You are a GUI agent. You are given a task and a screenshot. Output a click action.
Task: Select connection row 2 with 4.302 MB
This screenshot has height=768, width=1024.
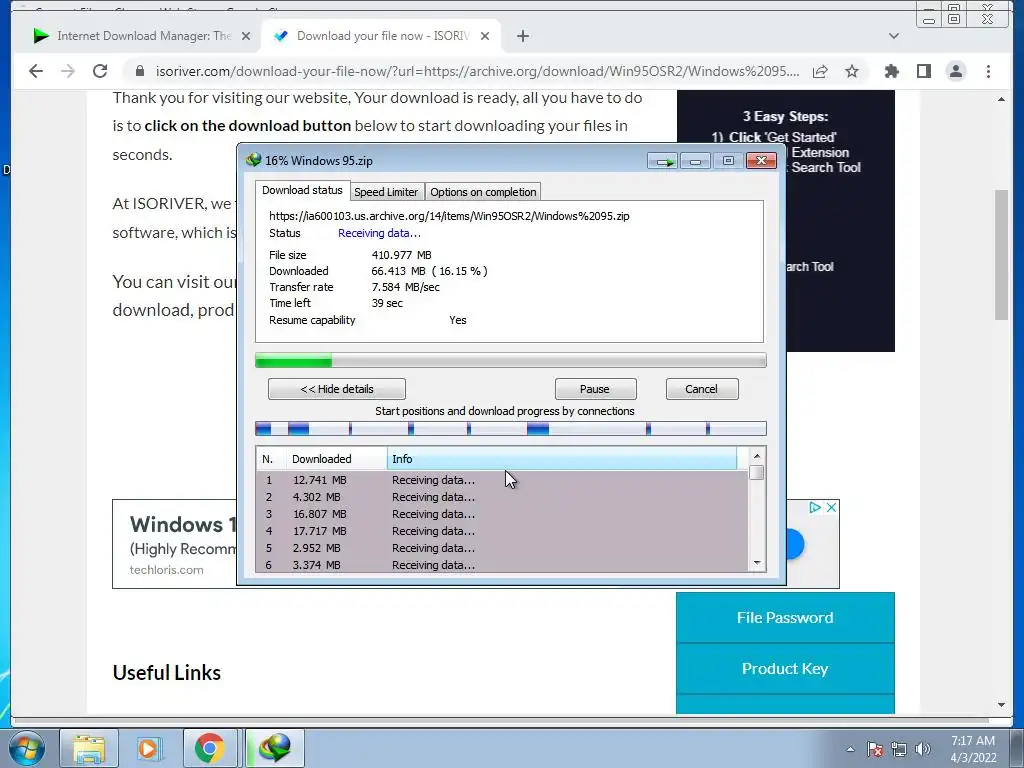(502, 497)
